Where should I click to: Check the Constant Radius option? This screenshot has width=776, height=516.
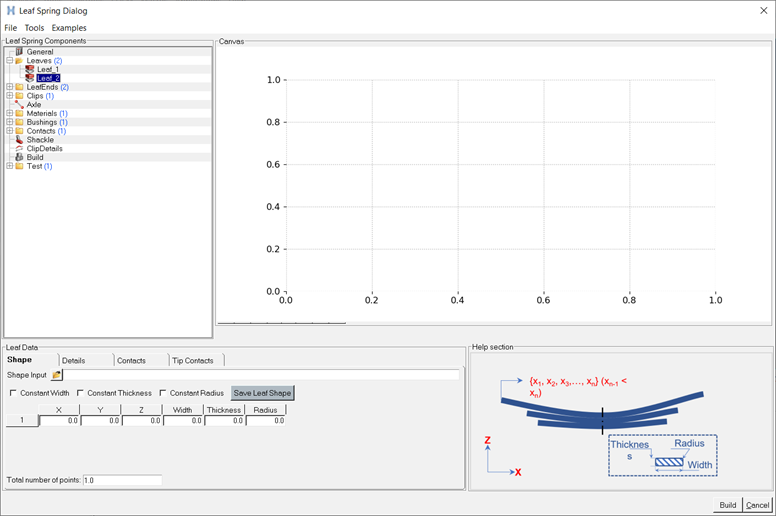pyautogui.click(x=163, y=393)
